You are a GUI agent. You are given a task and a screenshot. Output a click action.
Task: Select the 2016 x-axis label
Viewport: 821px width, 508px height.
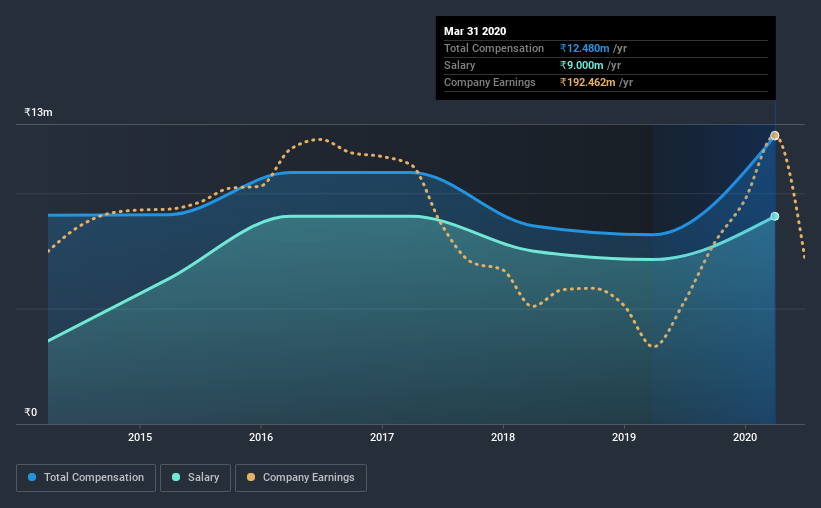261,437
